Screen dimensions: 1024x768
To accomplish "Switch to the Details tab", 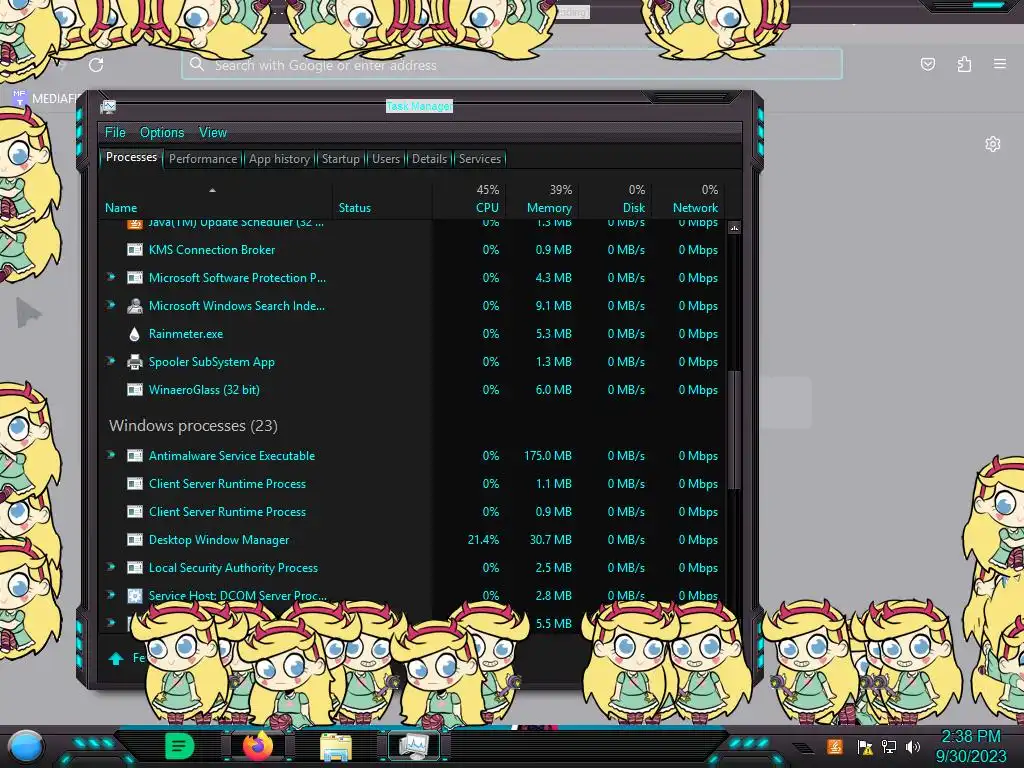I will click(x=429, y=159).
